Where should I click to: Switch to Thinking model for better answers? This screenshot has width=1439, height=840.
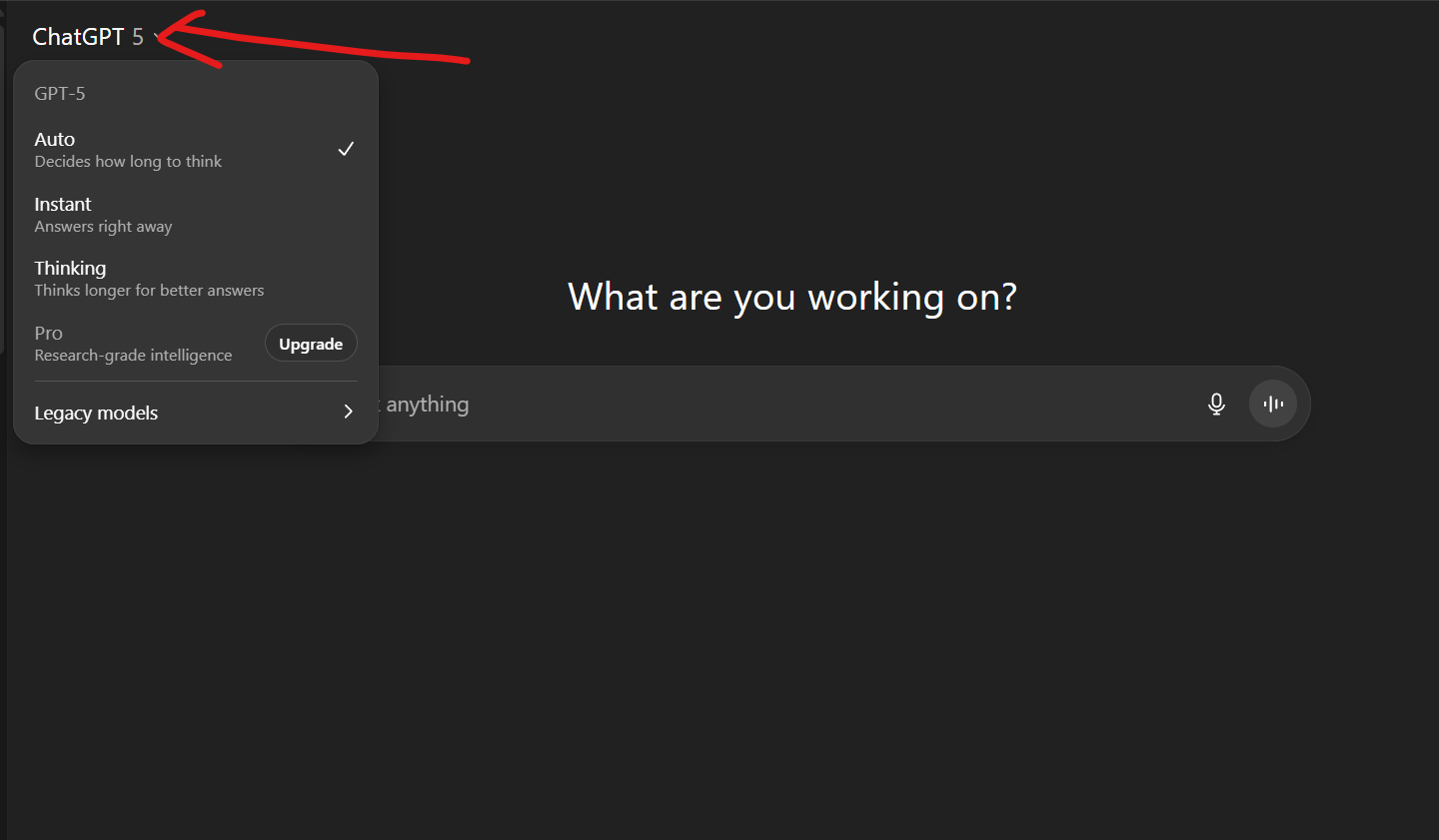pos(196,279)
